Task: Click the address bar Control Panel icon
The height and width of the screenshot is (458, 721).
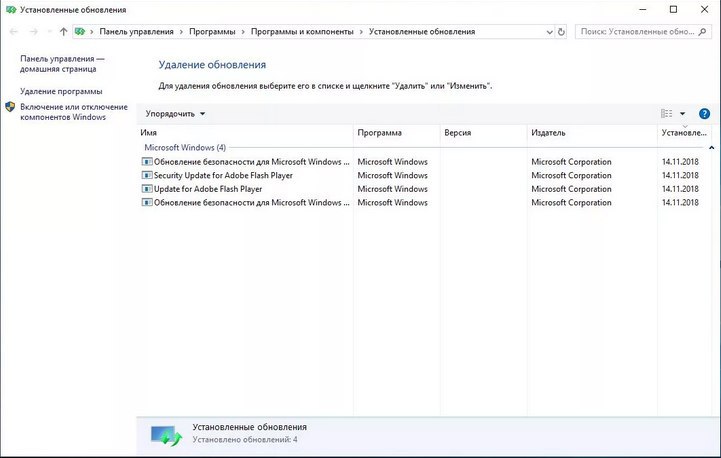Action: [80, 32]
